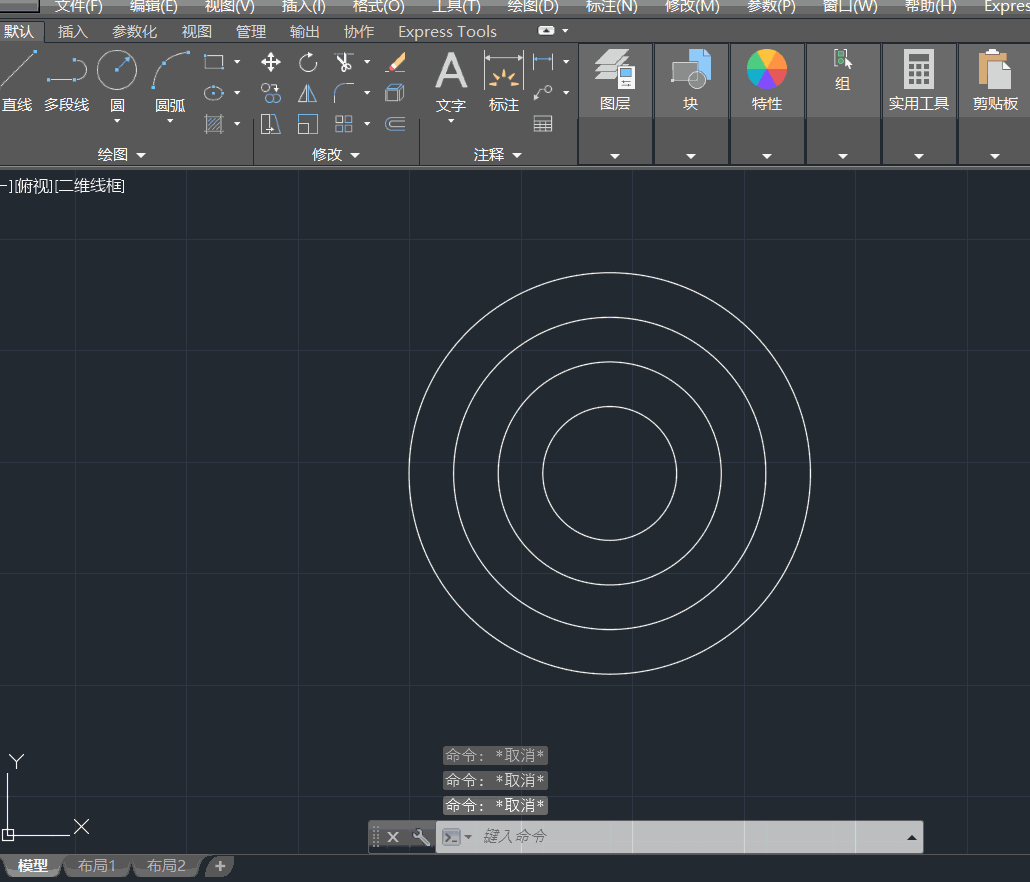
Task: Activate the Mirror tool
Action: (307, 93)
